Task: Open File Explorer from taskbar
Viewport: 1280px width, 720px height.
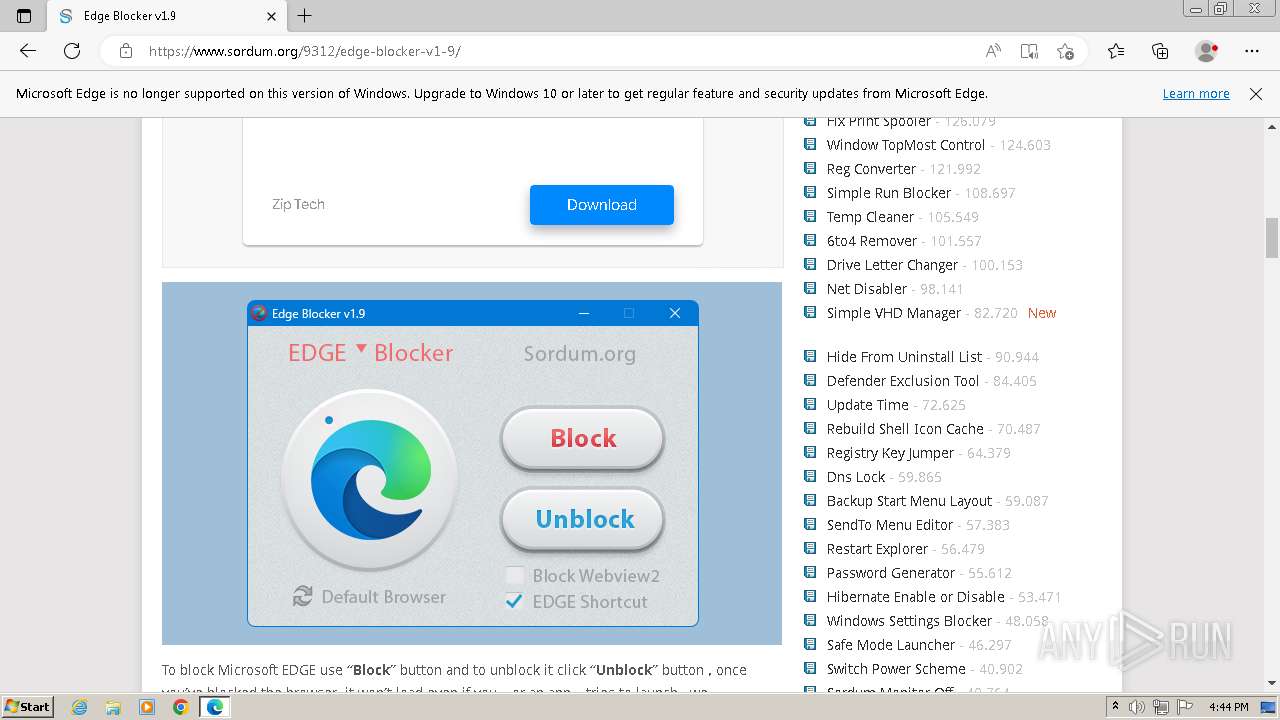Action: pyautogui.click(x=113, y=707)
